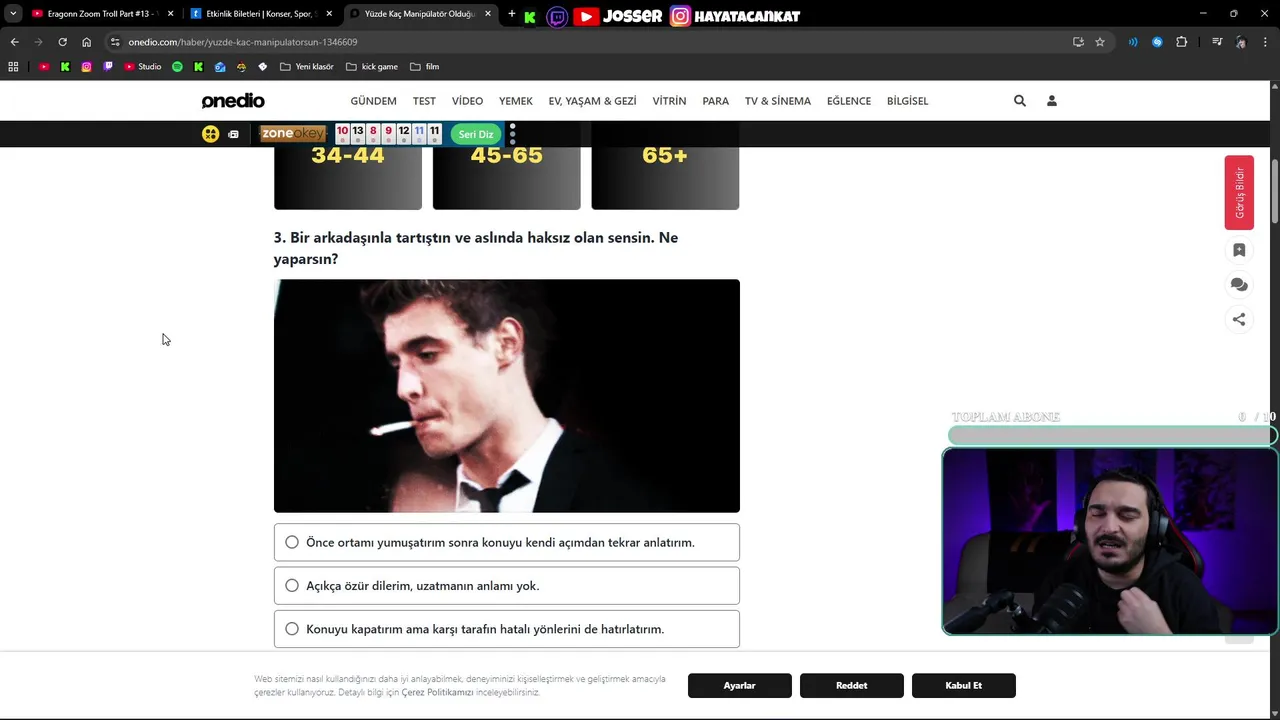Open the film bookmark folder
The image size is (1280, 720).
[425, 67]
